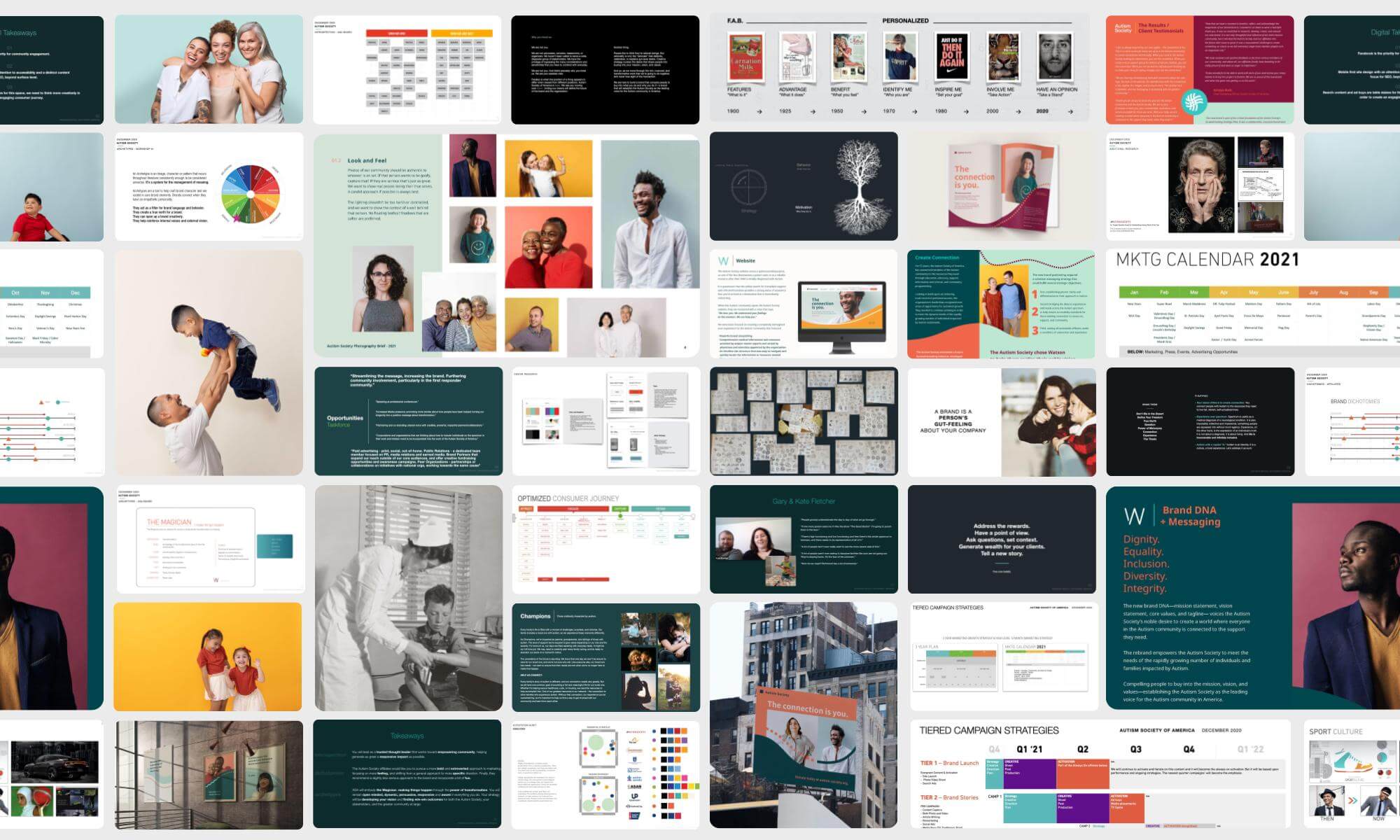Open the Optimized Consumer Journey slide
The height and width of the screenshot is (840, 1400).
pyautogui.click(x=605, y=539)
